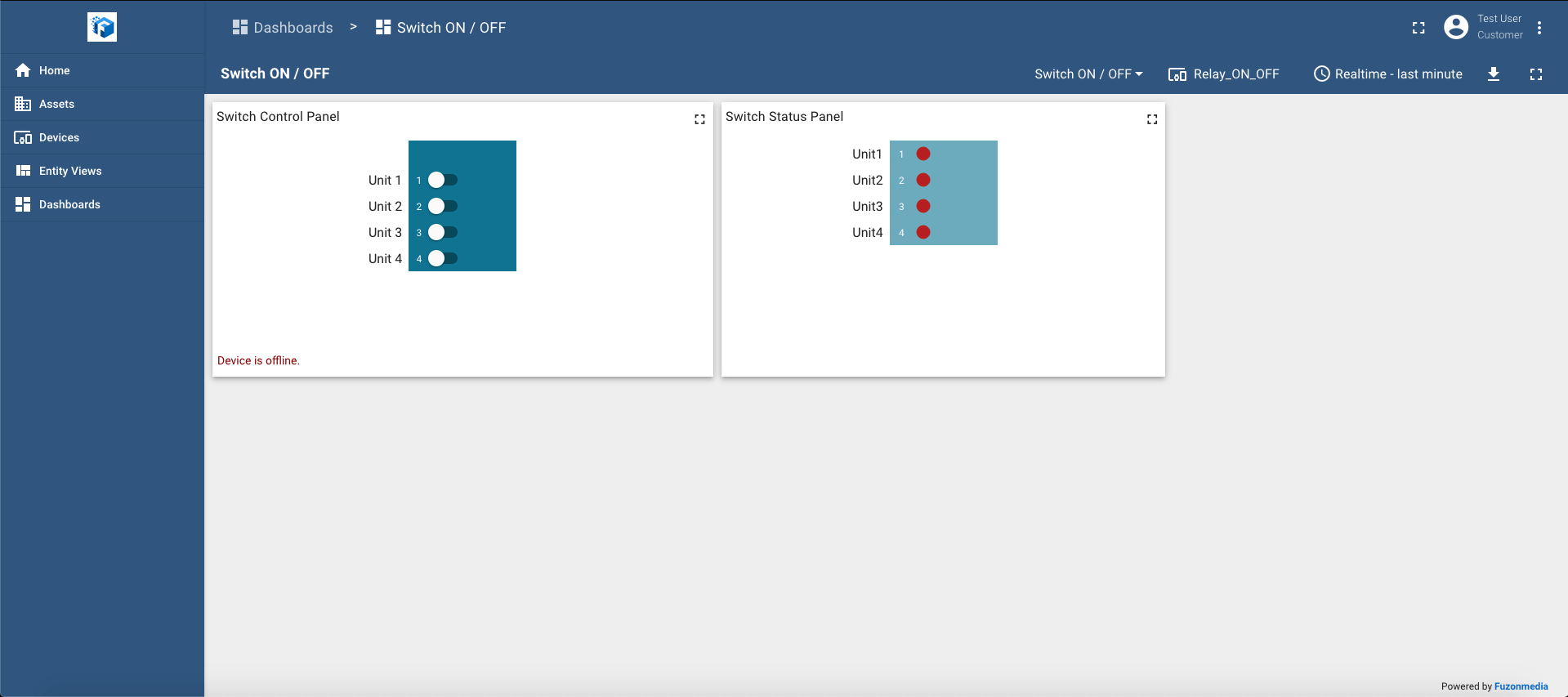This screenshot has width=1568, height=697.
Task: Go to Devices in the sidebar
Action: click(59, 137)
